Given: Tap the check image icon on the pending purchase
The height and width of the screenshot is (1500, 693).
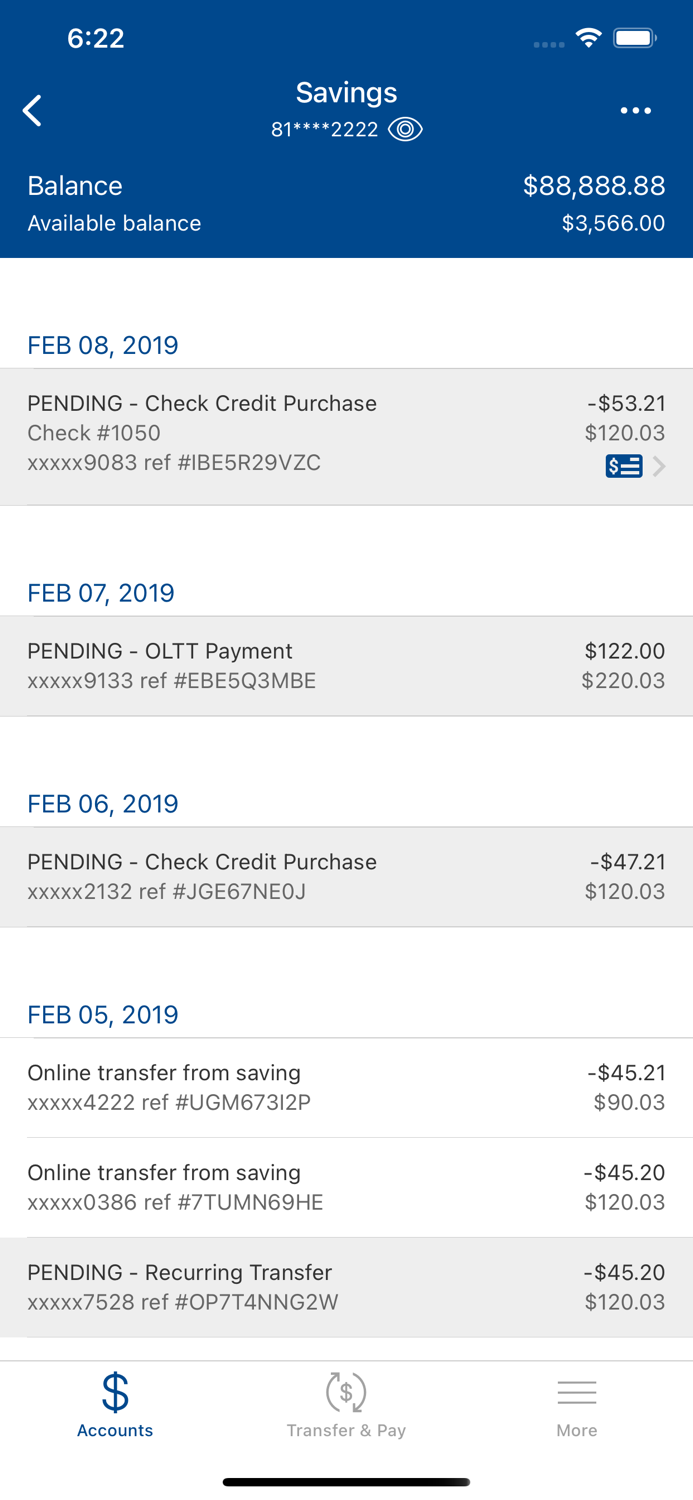Looking at the screenshot, I should point(624,466).
